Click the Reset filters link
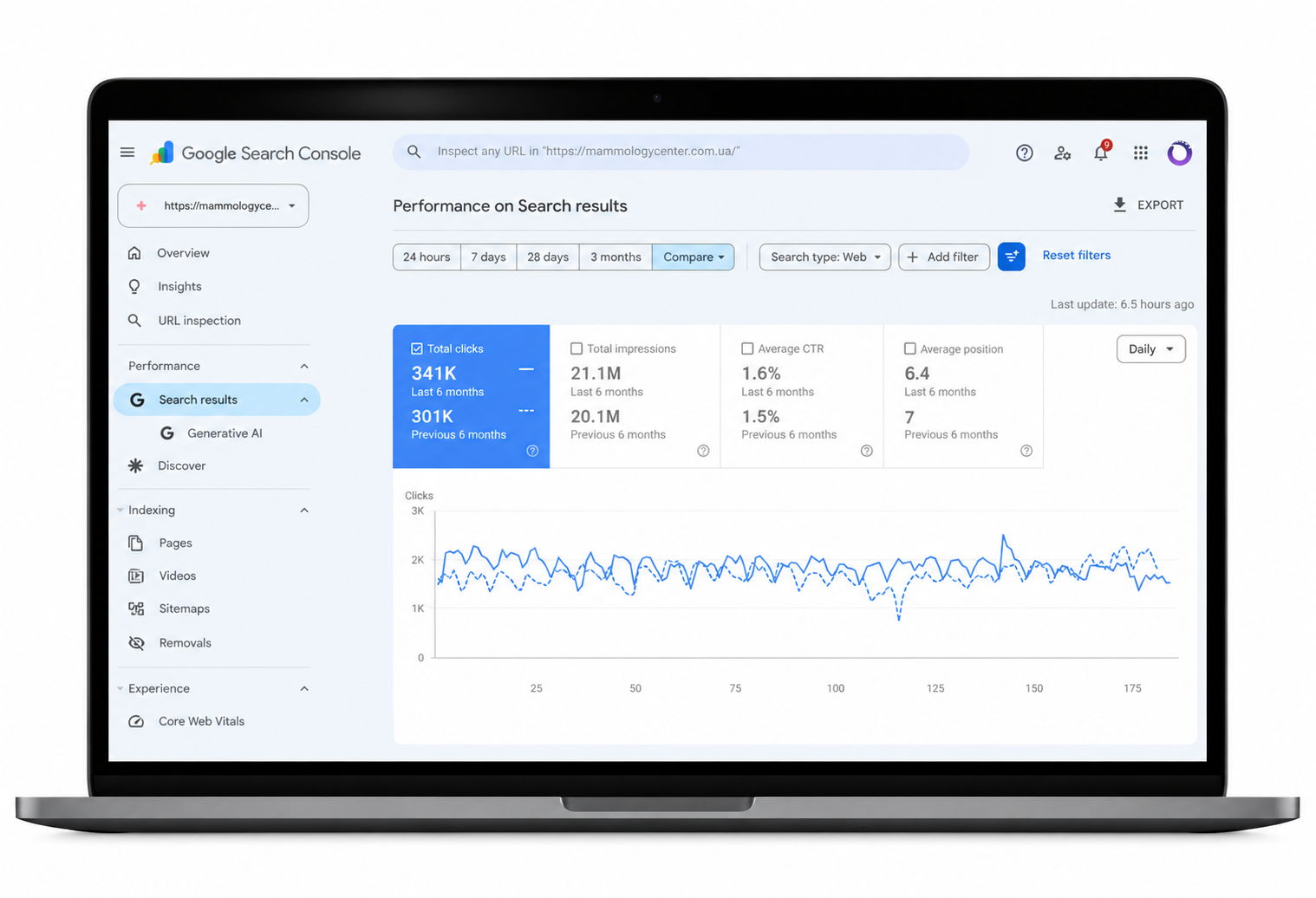The image size is (1316, 898). [1076, 255]
